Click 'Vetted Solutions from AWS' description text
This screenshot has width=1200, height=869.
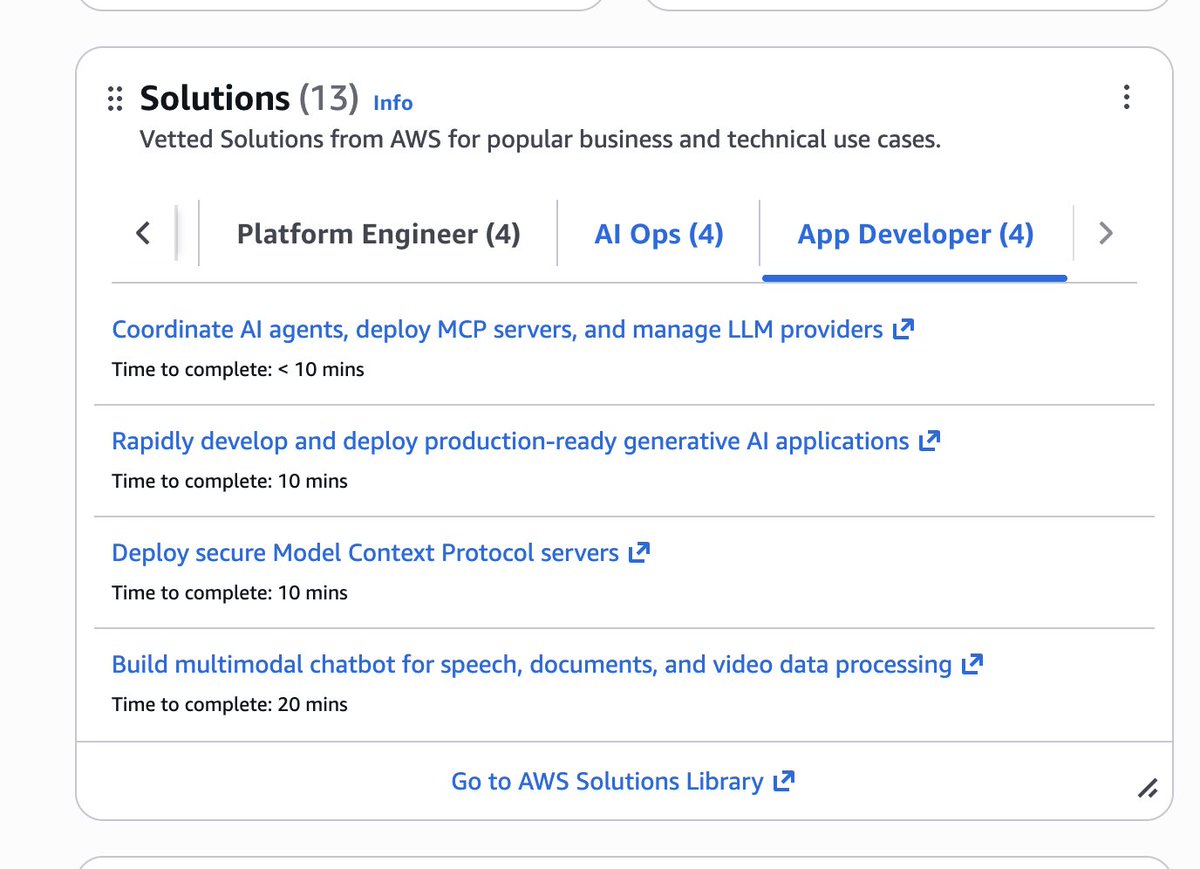540,139
